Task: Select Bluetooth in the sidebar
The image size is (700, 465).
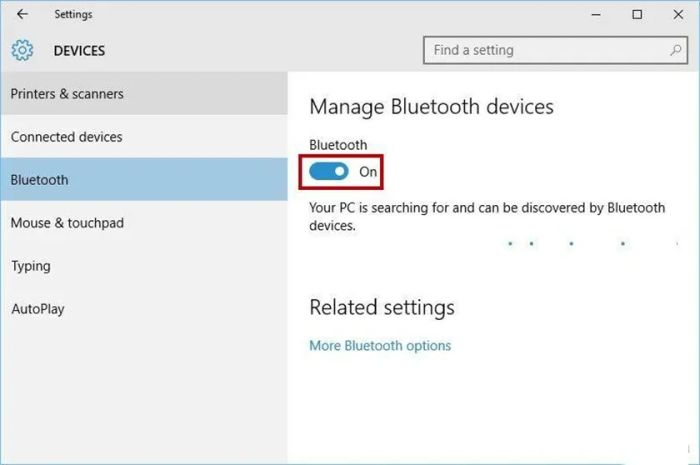Action: pyautogui.click(x=144, y=179)
